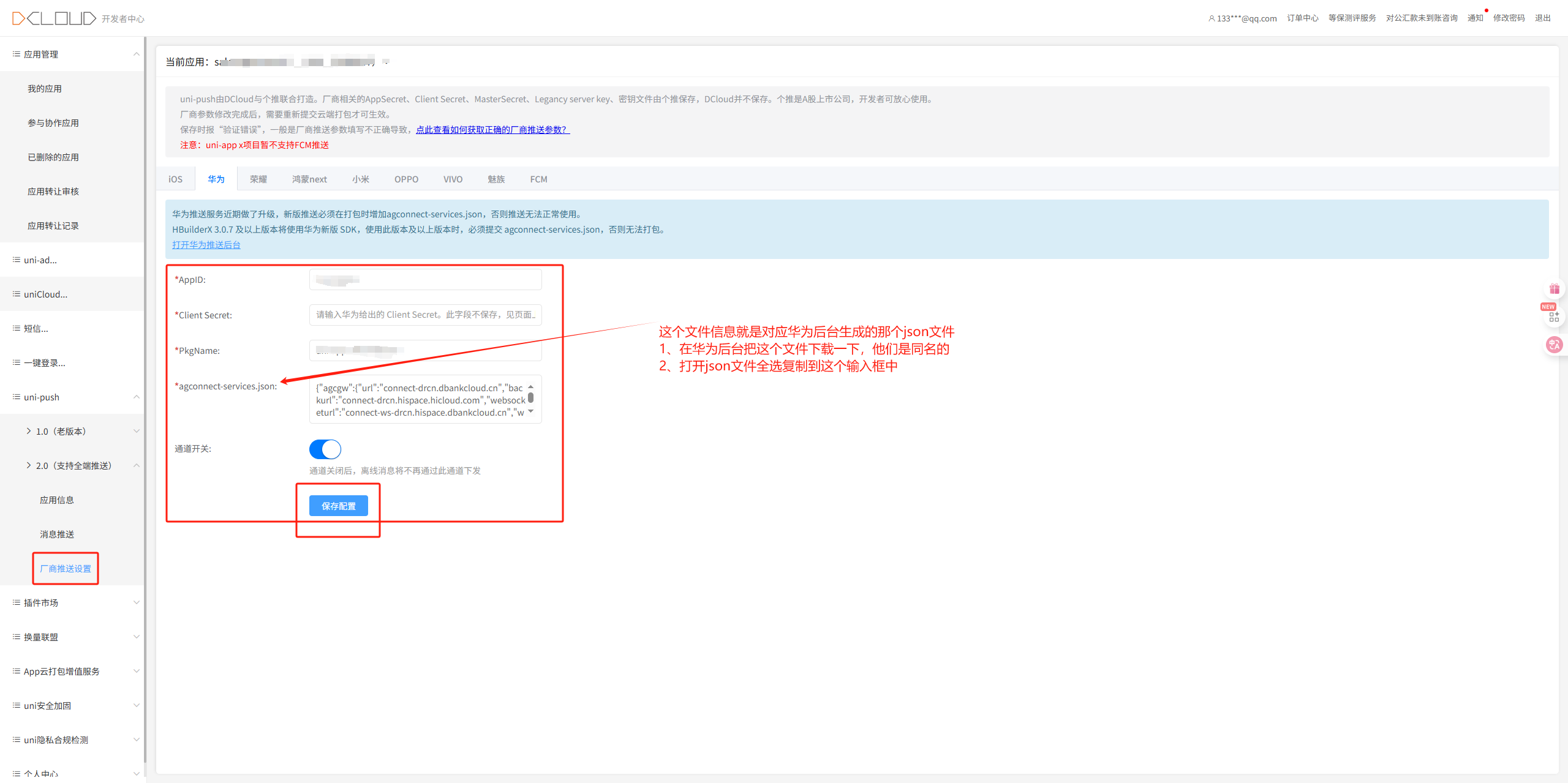This screenshot has width=1568, height=783.
Task: Open the 魅族 tab
Action: [x=496, y=179]
